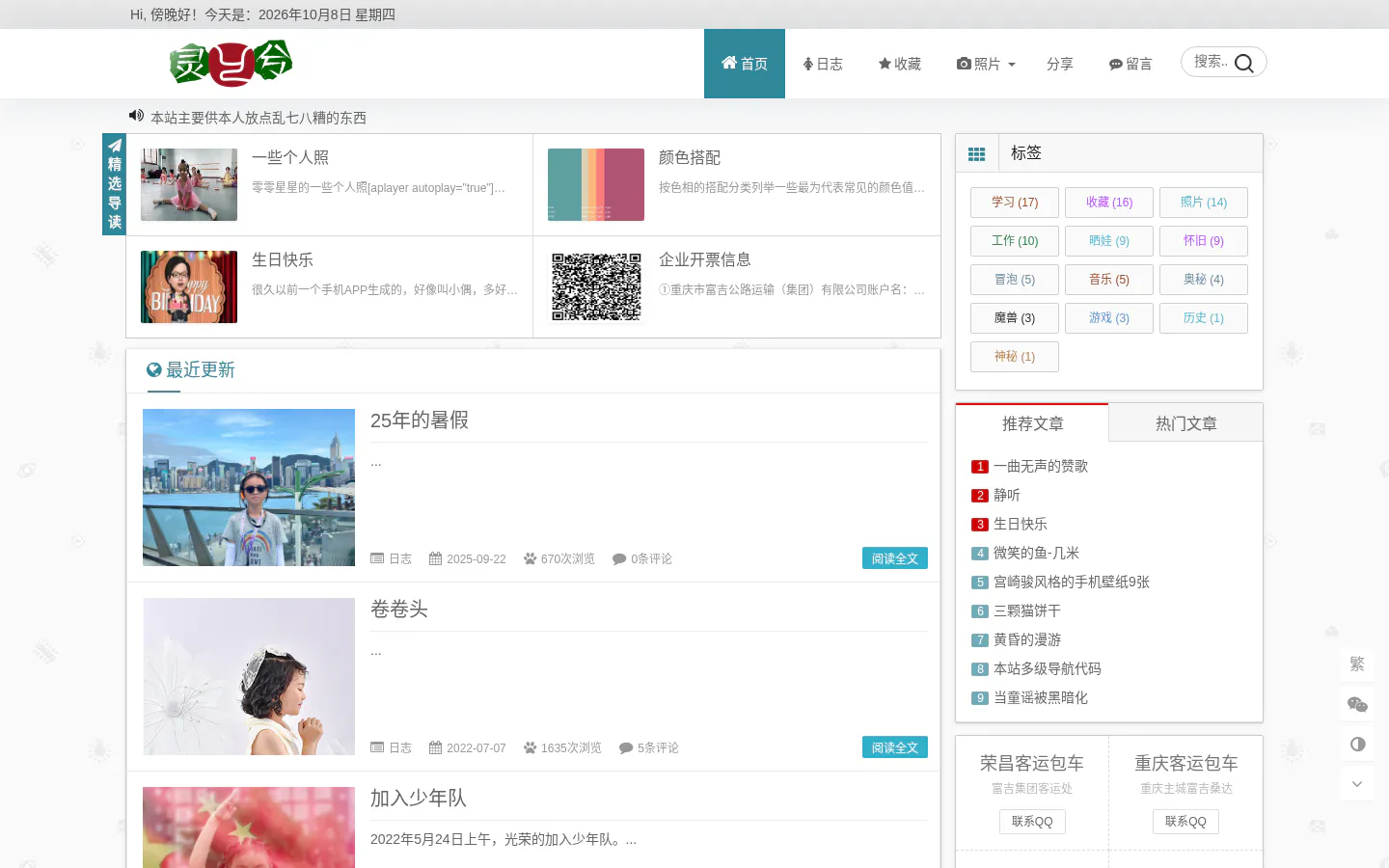Click 联系QQ under 荣昌客运包车
Screen dimensions: 1389x868
1032,822
